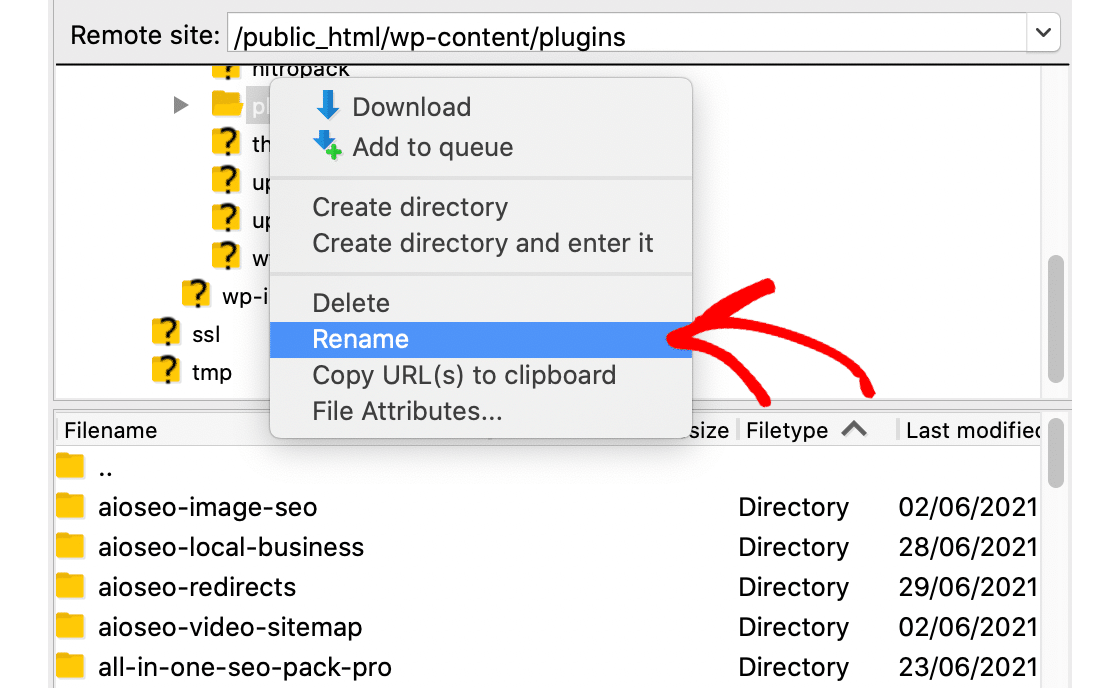
Task: Click the question-mark icon next to tmp
Action: [166, 371]
